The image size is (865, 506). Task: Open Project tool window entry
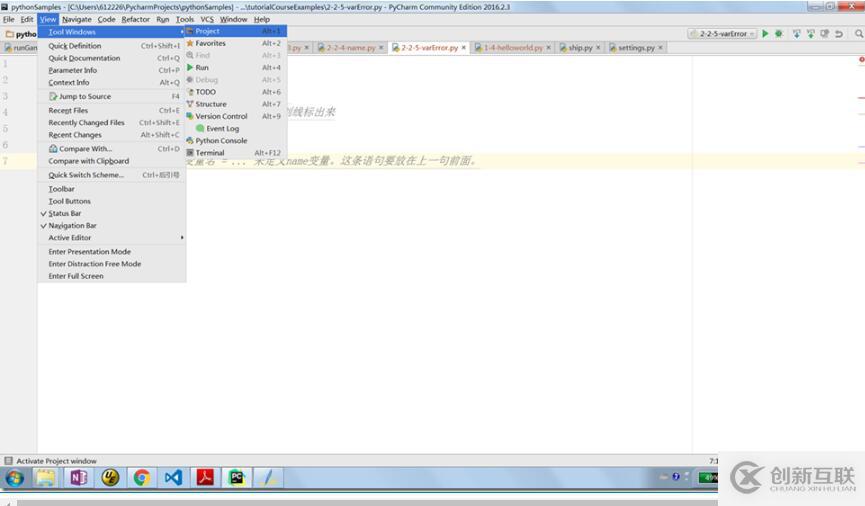tap(236, 31)
